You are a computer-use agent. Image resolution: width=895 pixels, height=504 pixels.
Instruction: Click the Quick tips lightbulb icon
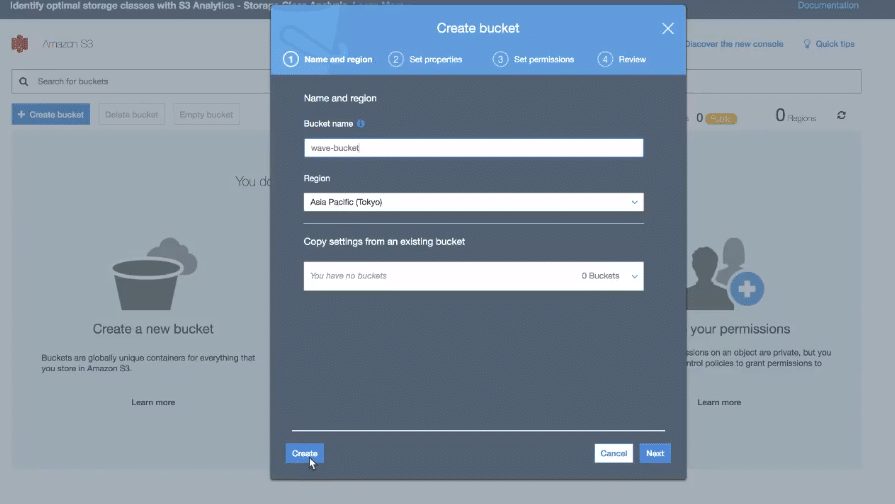click(x=807, y=44)
